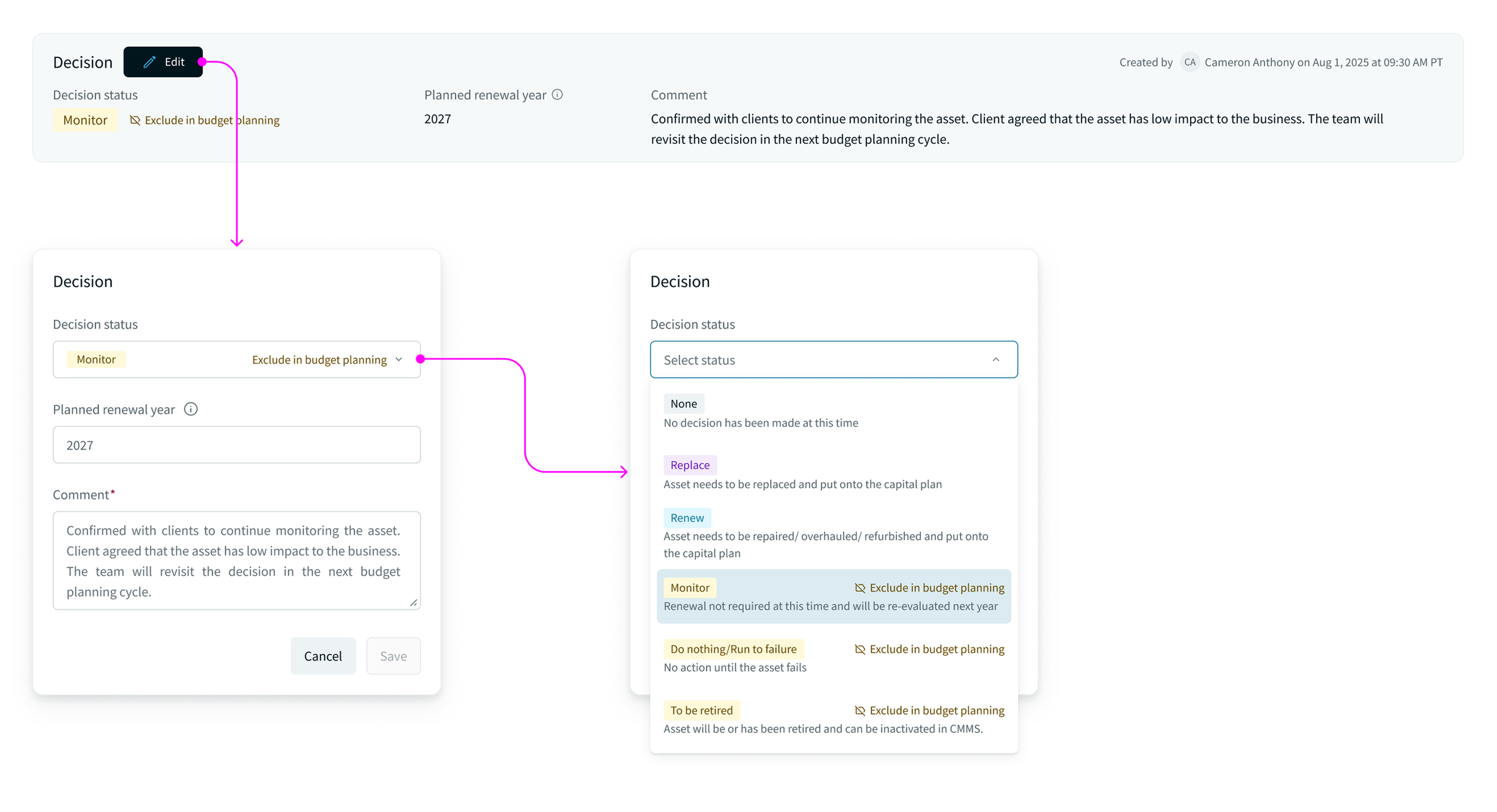
Task: Select the Replace status option
Action: (x=690, y=465)
